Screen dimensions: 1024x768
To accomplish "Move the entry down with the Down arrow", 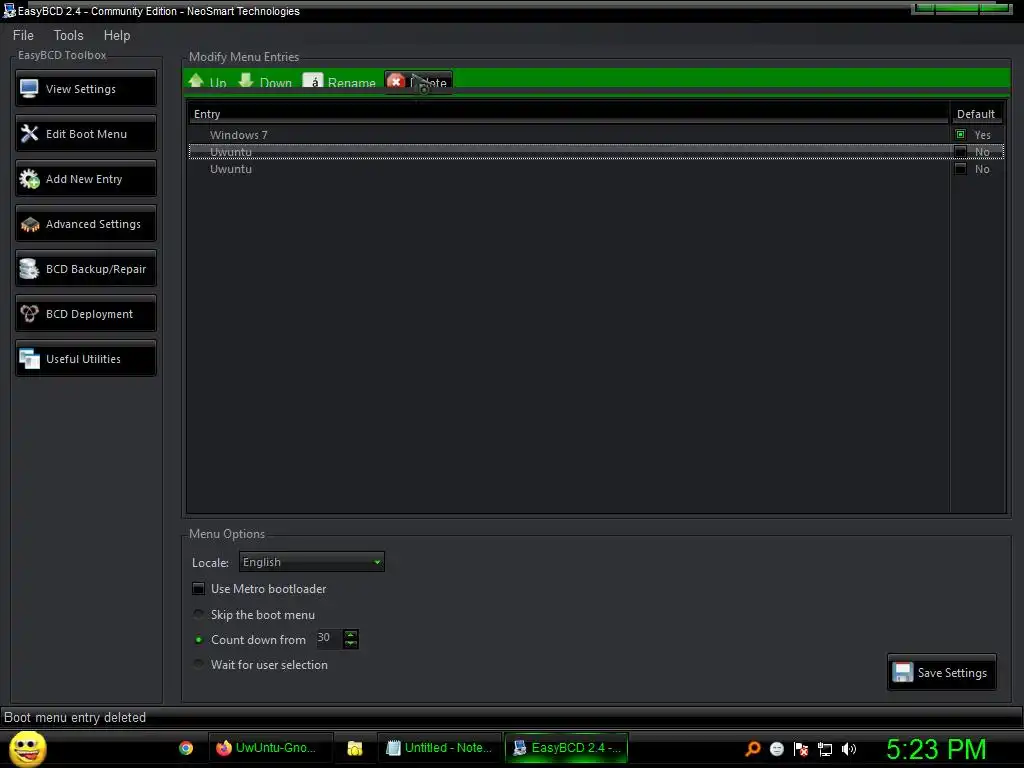I will point(265,82).
